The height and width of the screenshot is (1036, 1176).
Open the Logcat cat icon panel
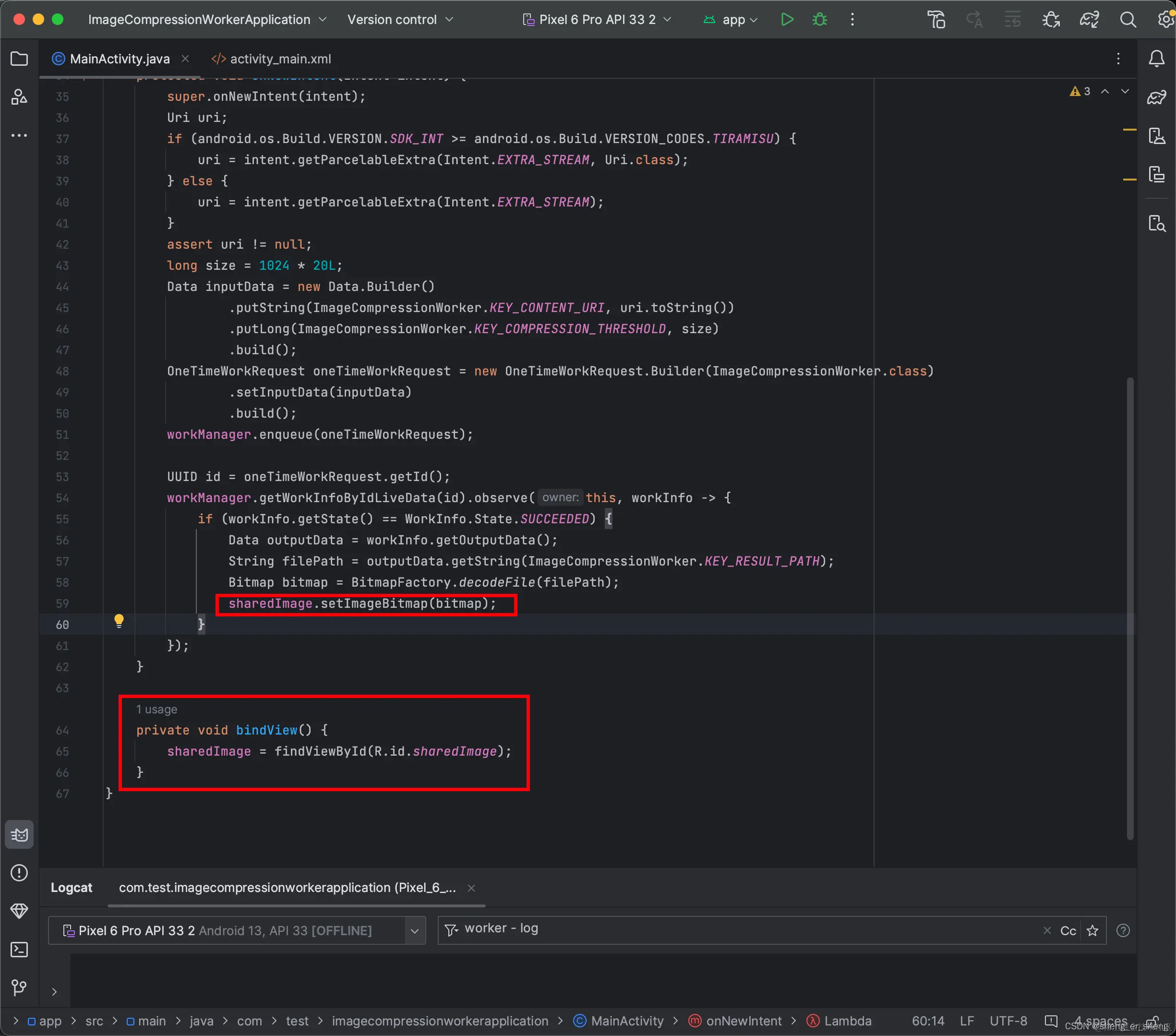pyautogui.click(x=19, y=834)
